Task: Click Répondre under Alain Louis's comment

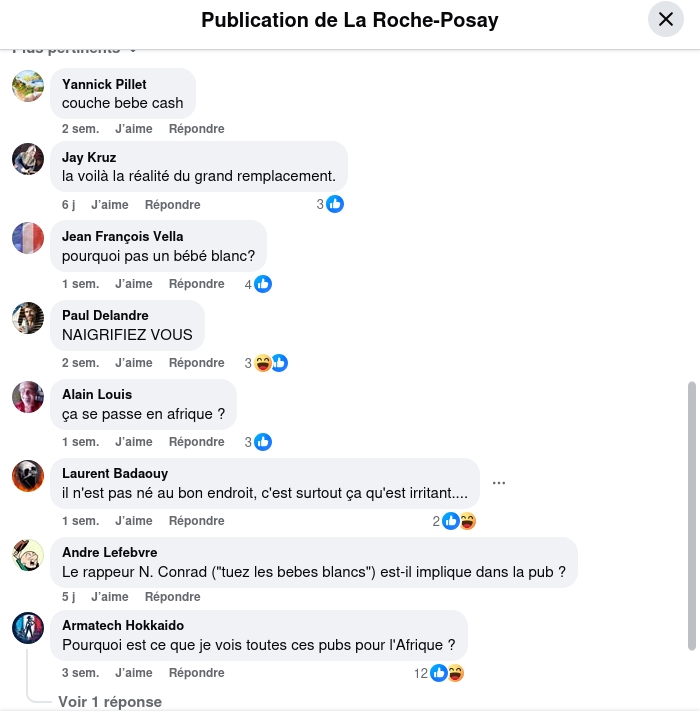Action: pyautogui.click(x=196, y=442)
